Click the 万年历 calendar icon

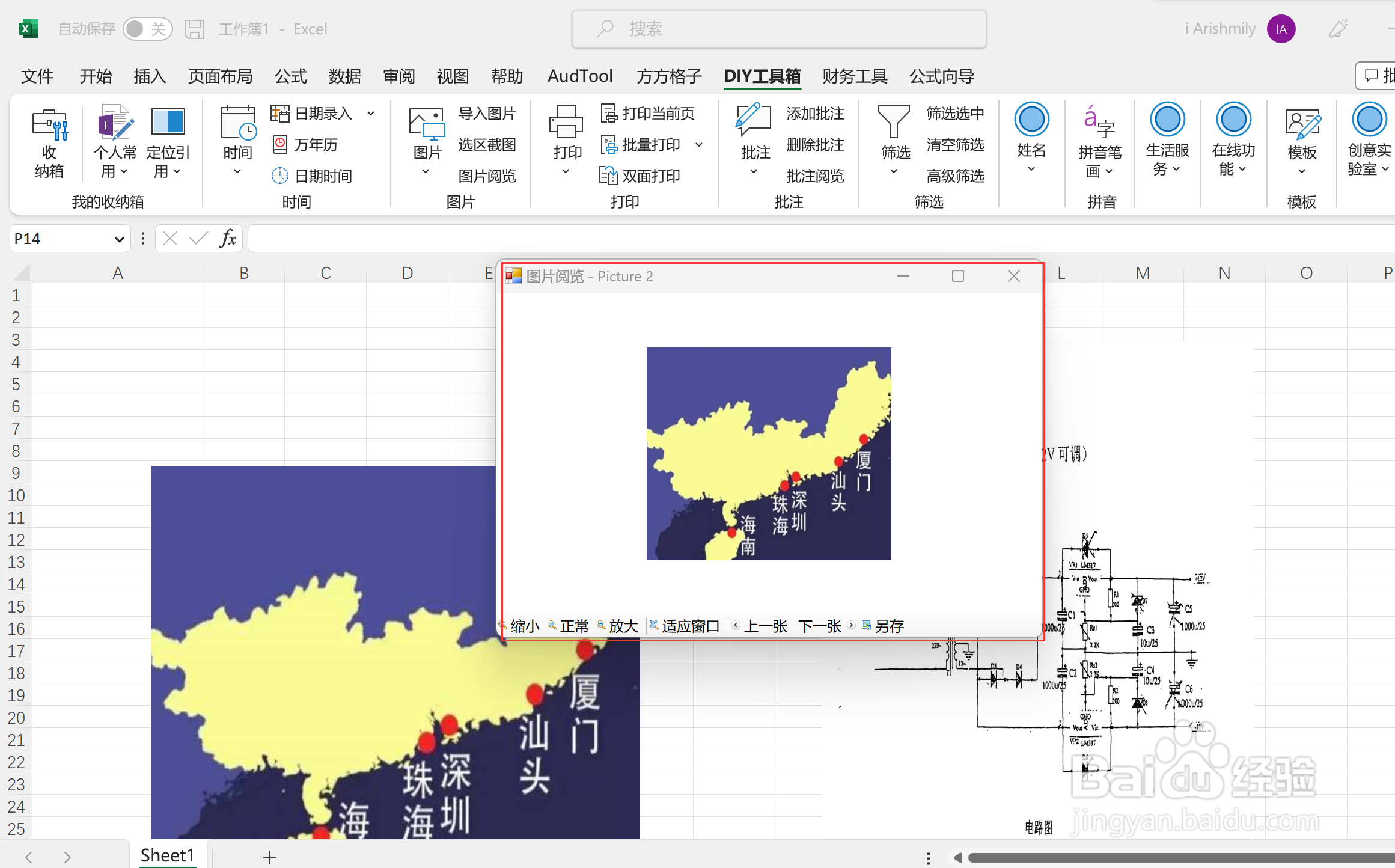point(280,144)
